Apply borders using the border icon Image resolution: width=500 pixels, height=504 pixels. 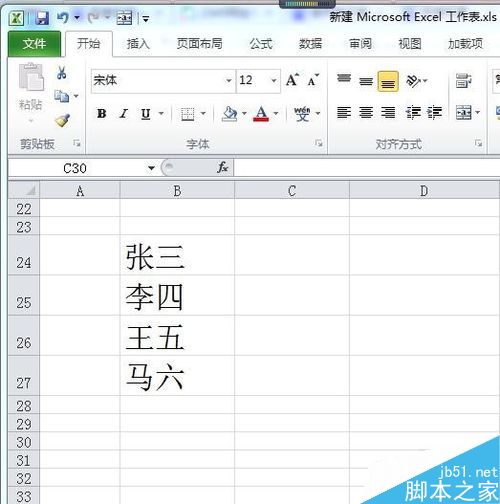click(x=188, y=114)
